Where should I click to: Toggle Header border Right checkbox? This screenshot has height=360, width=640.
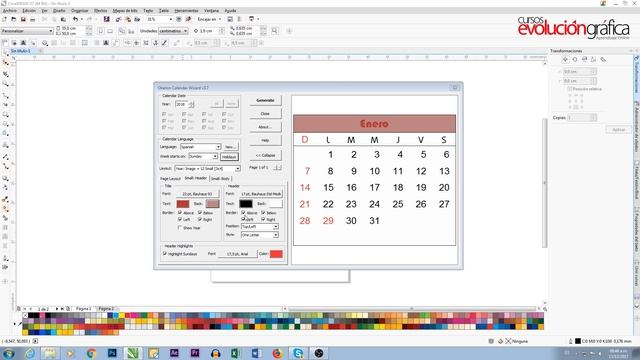click(263, 219)
